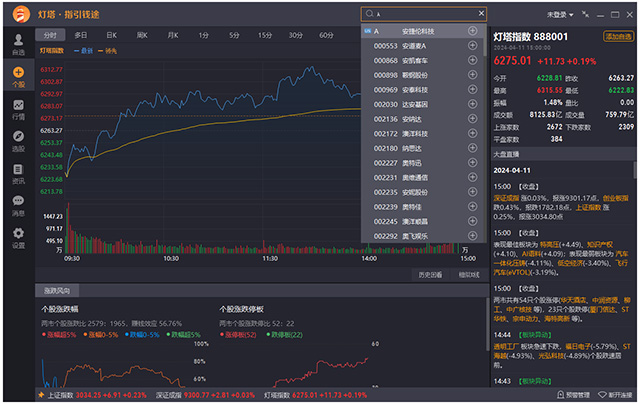The height and width of the screenshot is (404, 640).
Task: Switch to the 30分 chart tab
Action: click(296, 35)
